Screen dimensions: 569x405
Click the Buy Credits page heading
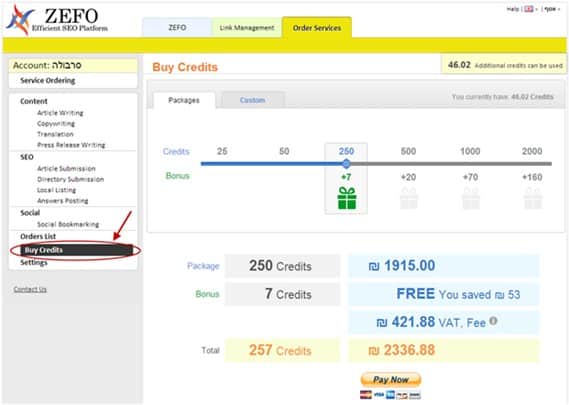click(185, 67)
